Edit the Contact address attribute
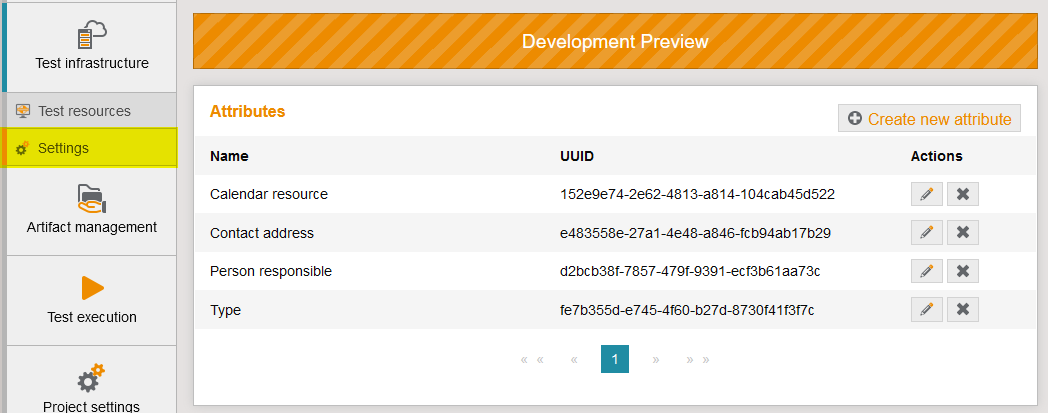 [x=926, y=233]
